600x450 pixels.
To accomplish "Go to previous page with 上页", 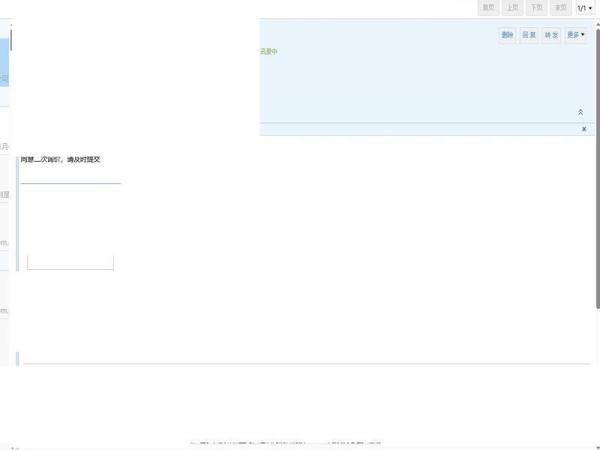I will (x=512, y=8).
